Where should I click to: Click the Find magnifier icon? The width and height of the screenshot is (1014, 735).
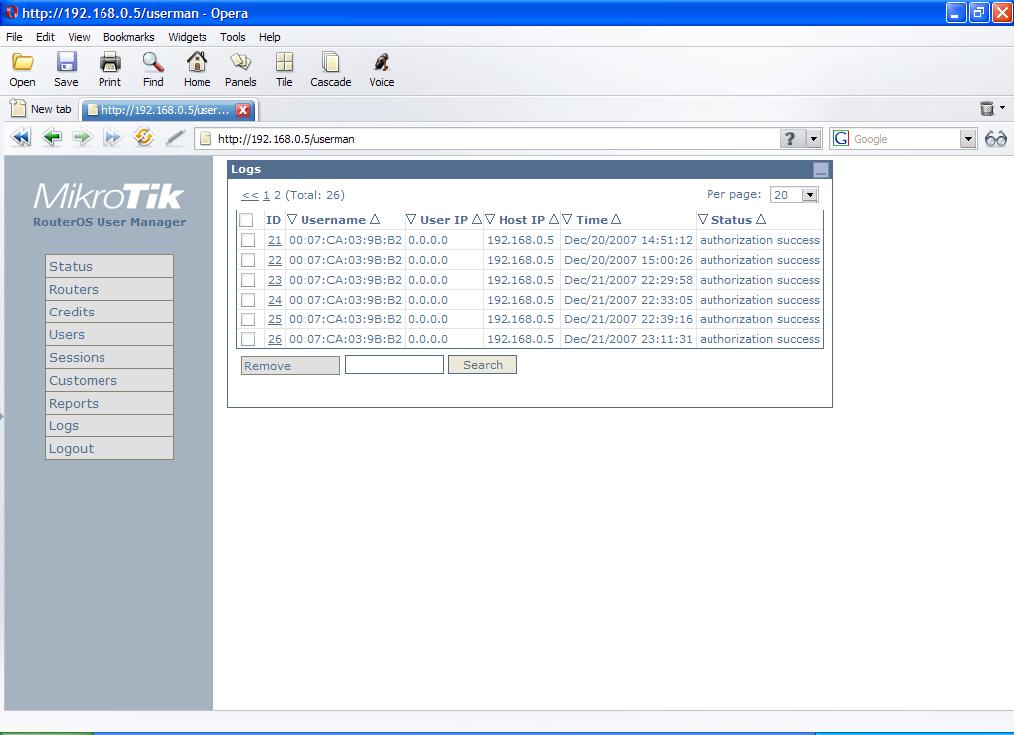click(153, 62)
